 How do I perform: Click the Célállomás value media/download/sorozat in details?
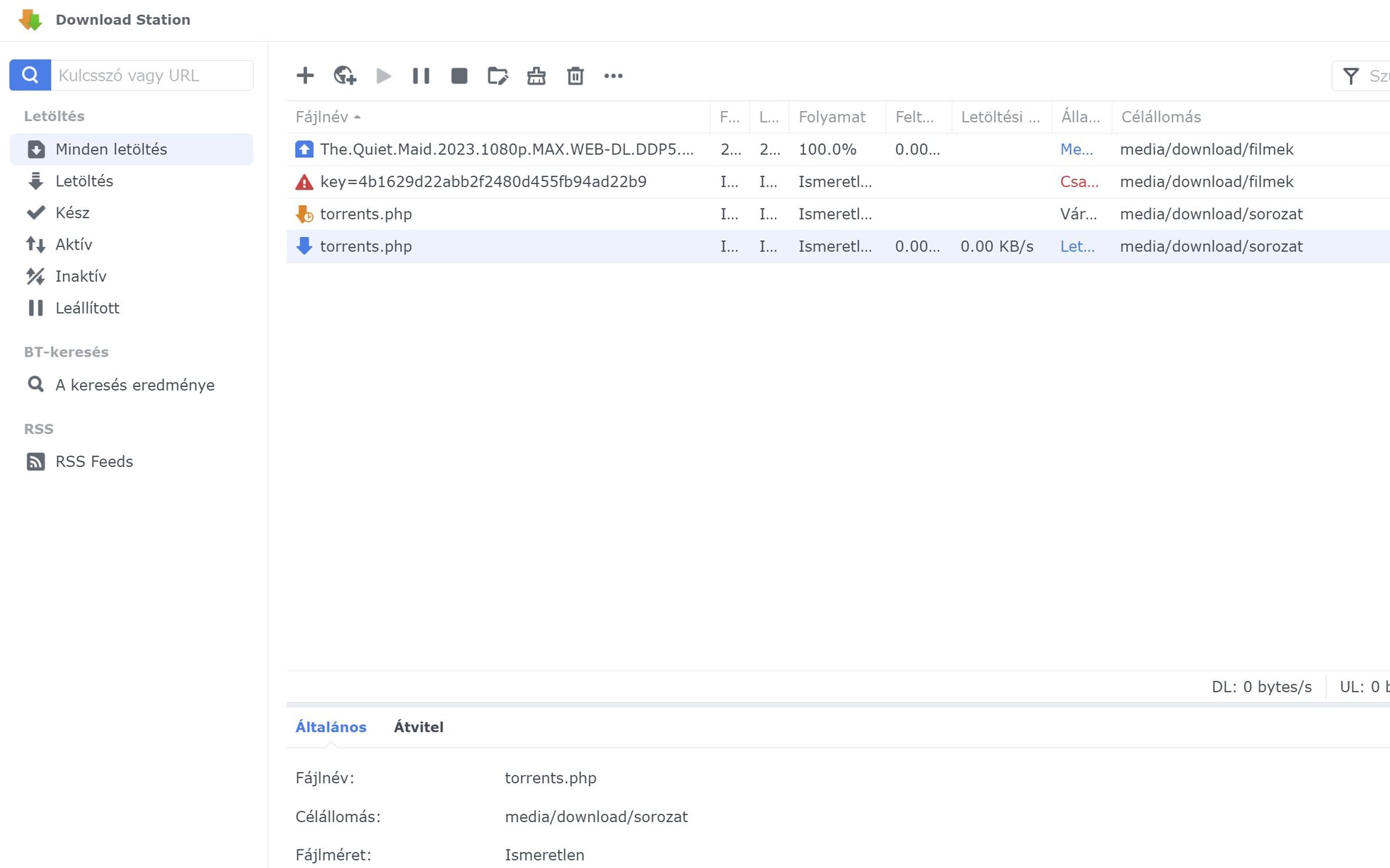pyautogui.click(x=596, y=817)
